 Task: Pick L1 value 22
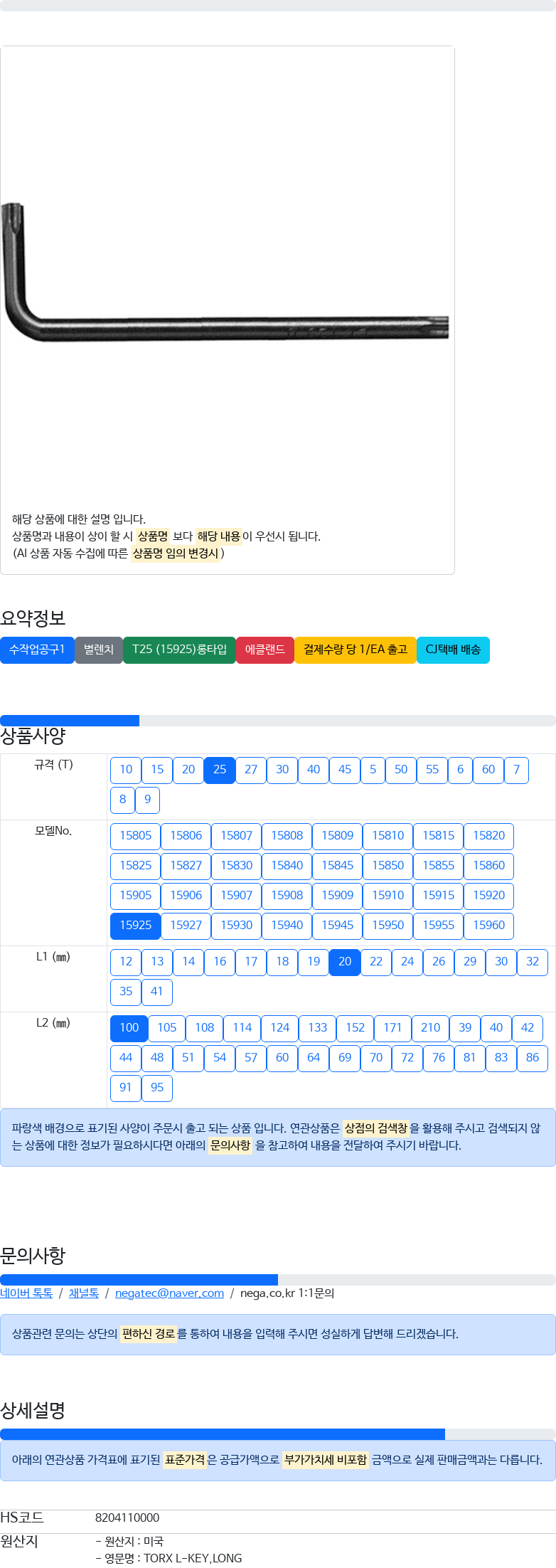[376, 962]
